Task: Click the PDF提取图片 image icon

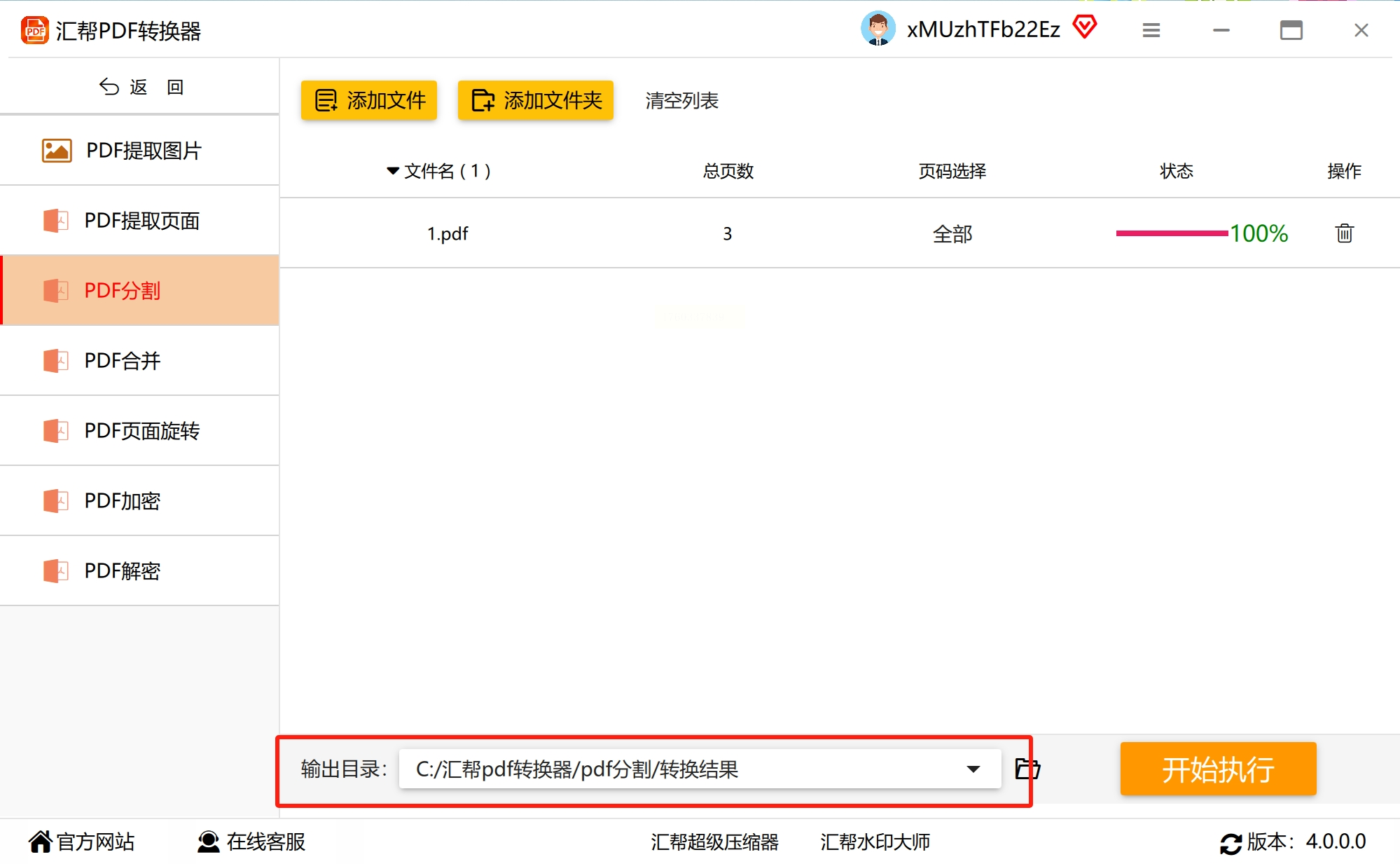Action: pyautogui.click(x=57, y=151)
